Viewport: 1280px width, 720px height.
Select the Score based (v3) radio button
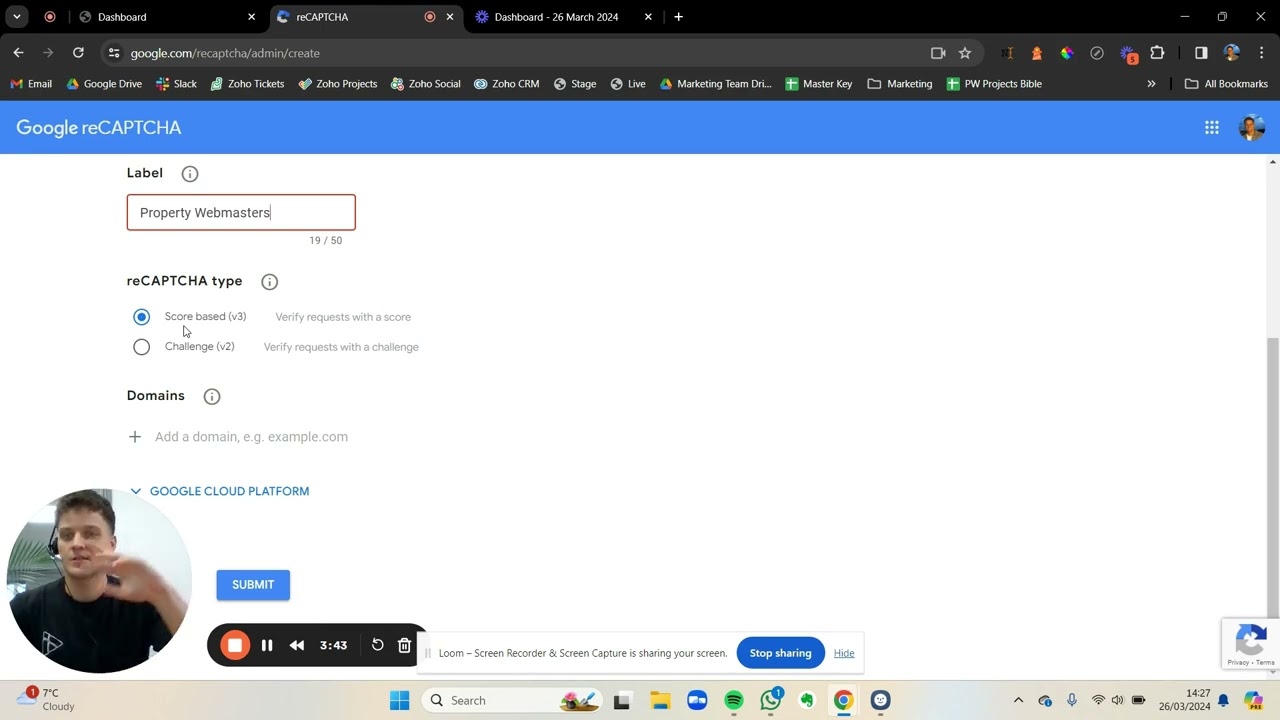tap(141, 317)
